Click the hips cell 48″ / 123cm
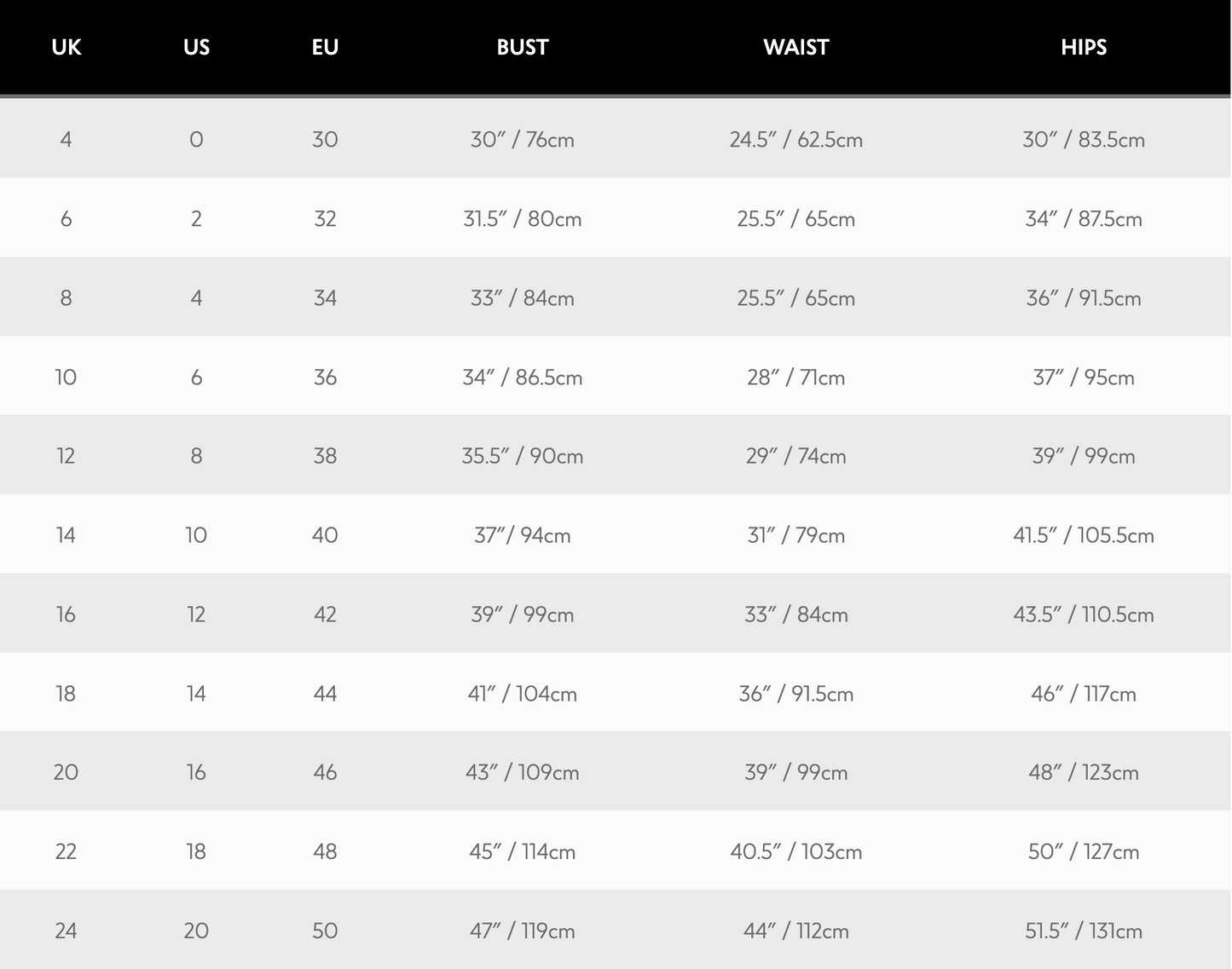Screen dimensions: 1232x969 pos(1083,772)
